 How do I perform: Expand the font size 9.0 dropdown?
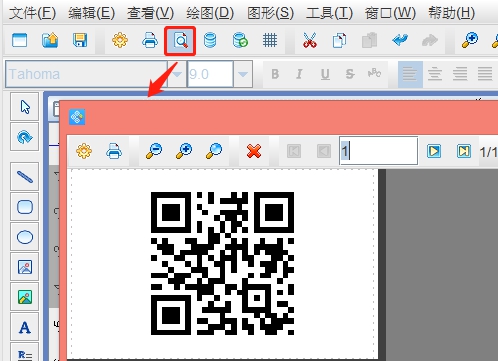point(243,74)
